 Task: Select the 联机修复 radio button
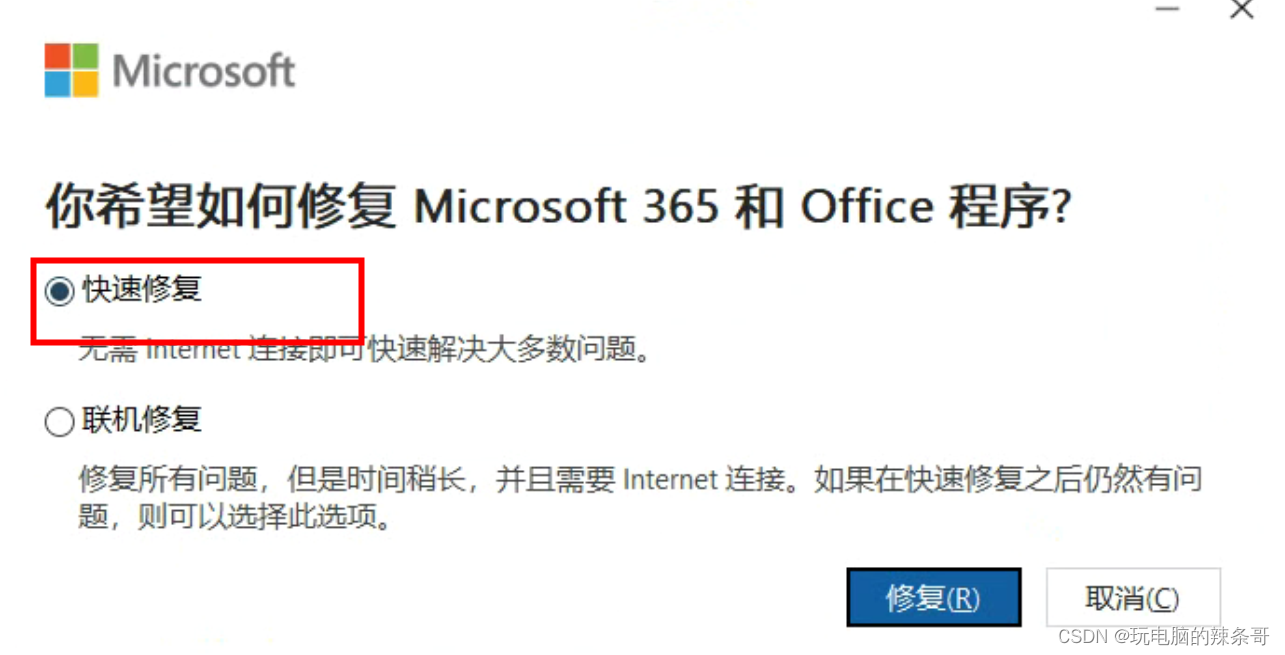[x=60, y=422]
